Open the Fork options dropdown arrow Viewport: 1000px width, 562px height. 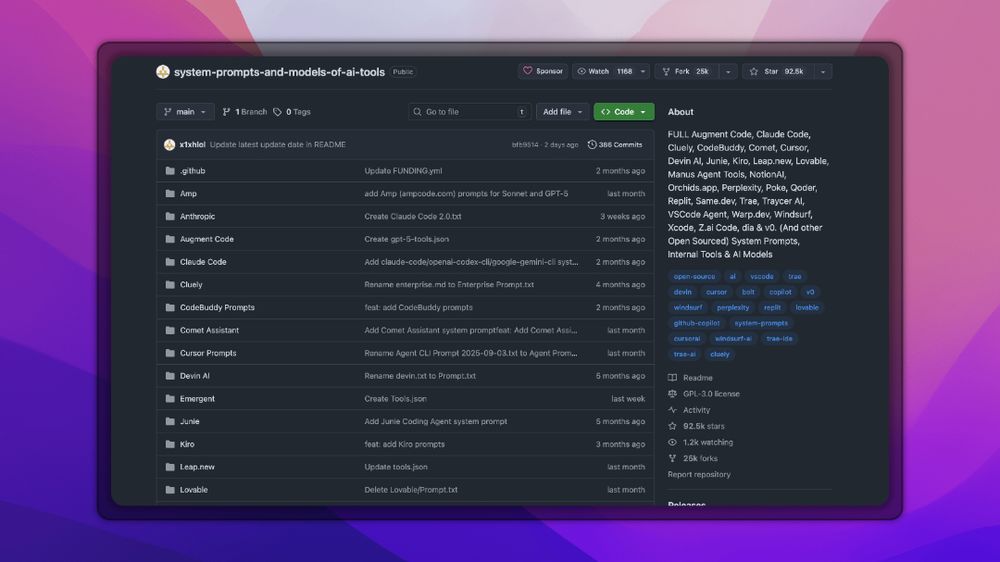pos(728,71)
